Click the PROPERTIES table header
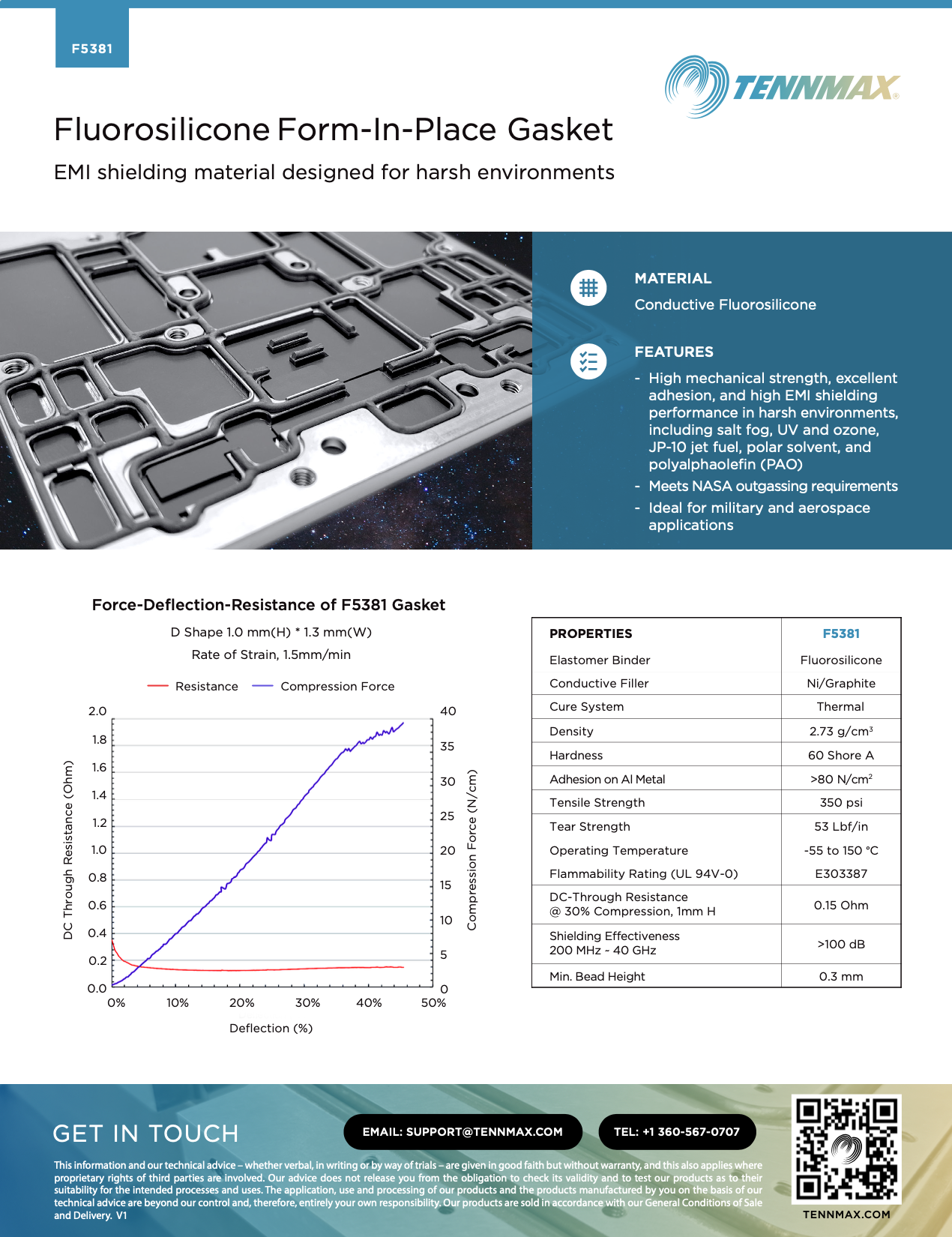Viewport: 952px width, 1237px height. point(591,633)
